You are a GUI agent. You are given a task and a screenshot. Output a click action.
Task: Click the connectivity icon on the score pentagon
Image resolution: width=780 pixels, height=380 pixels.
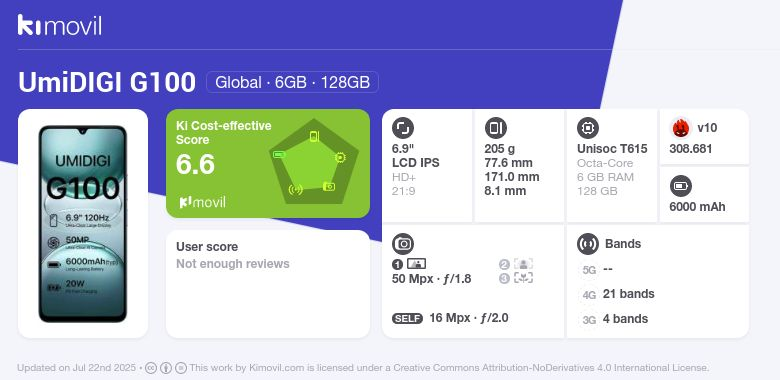pyautogui.click(x=295, y=190)
